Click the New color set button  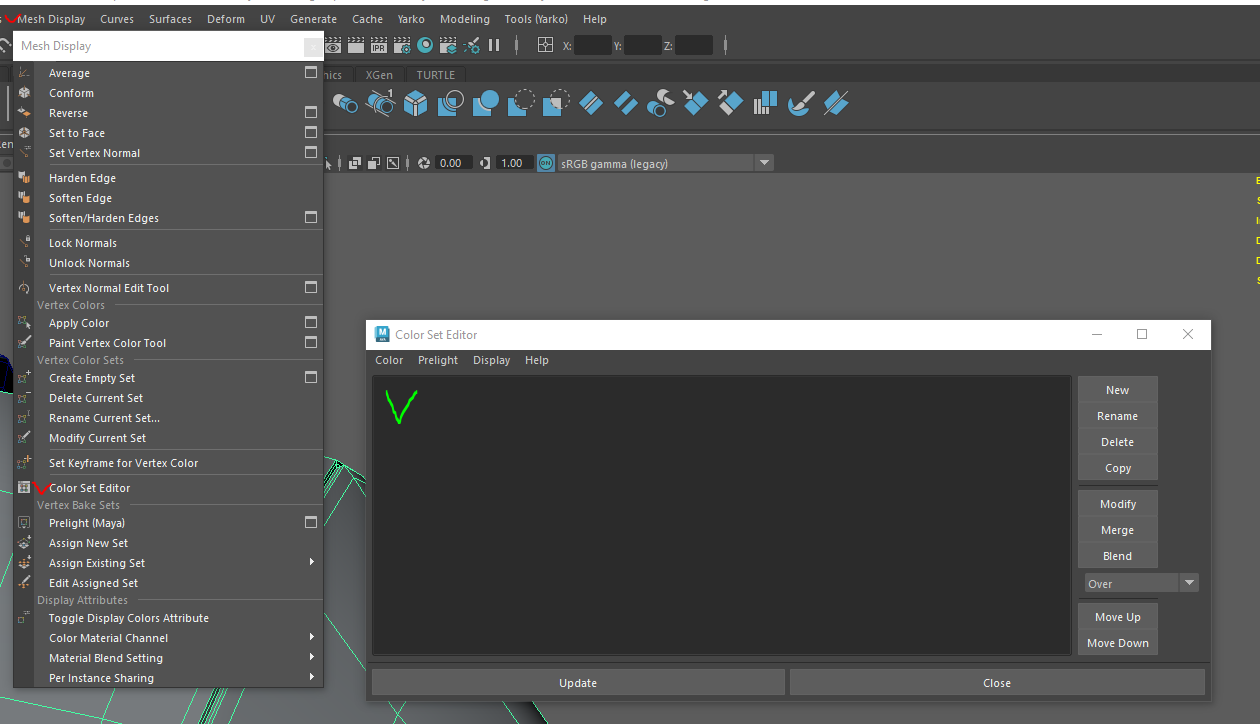tap(1117, 390)
